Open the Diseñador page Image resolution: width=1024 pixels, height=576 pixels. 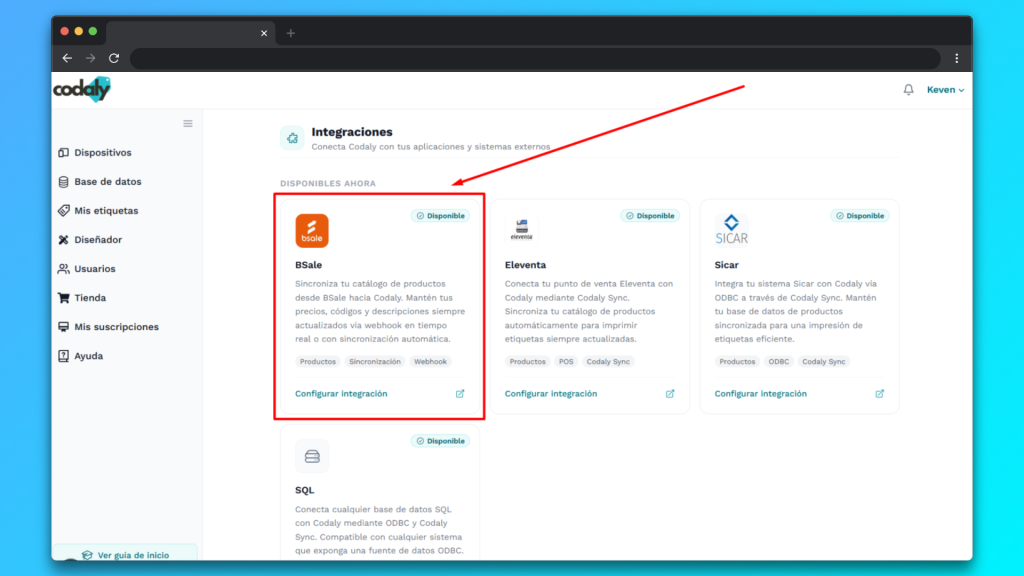point(98,240)
